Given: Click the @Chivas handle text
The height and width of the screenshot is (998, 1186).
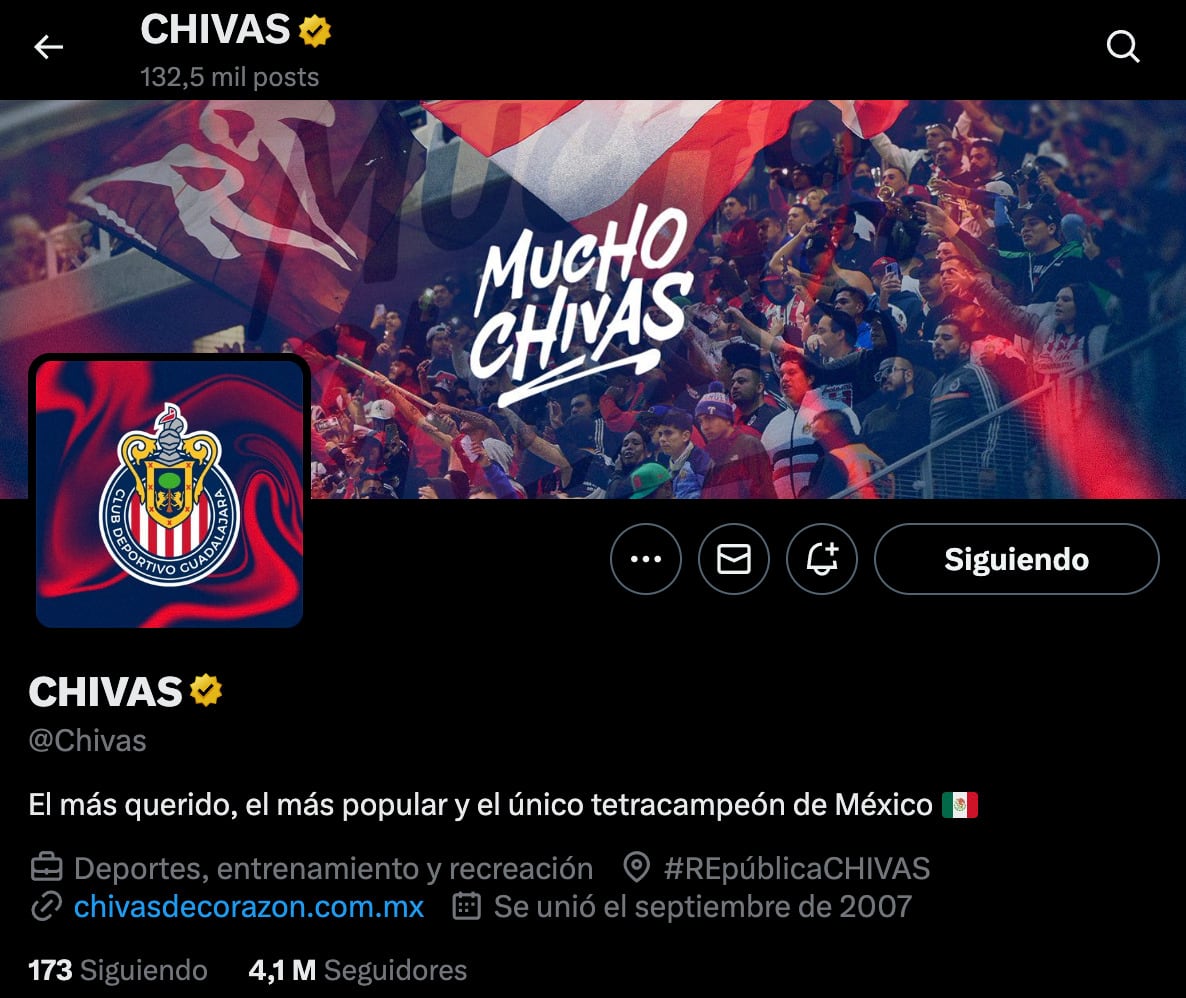Looking at the screenshot, I should pyautogui.click(x=88, y=741).
